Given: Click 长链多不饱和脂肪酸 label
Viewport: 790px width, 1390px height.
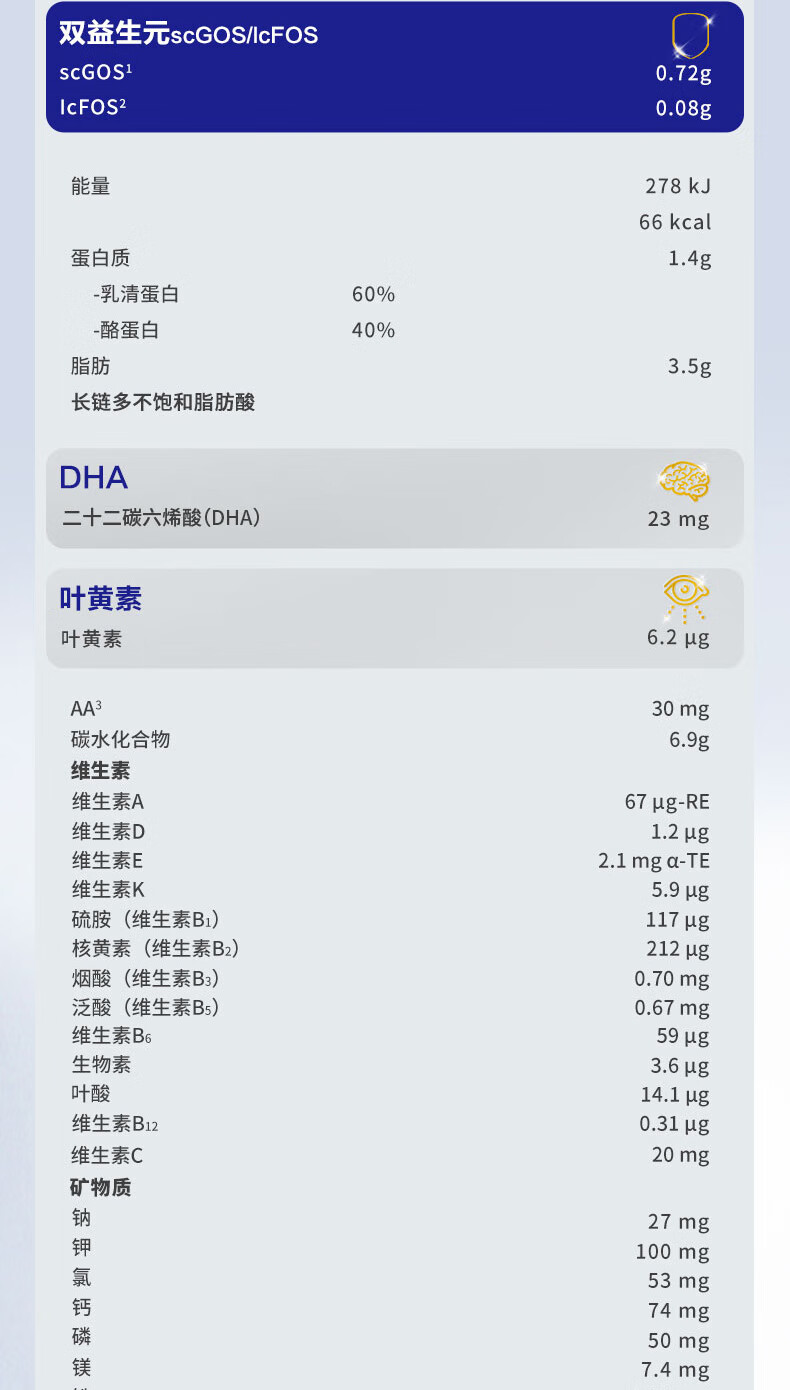Looking at the screenshot, I should [x=163, y=402].
